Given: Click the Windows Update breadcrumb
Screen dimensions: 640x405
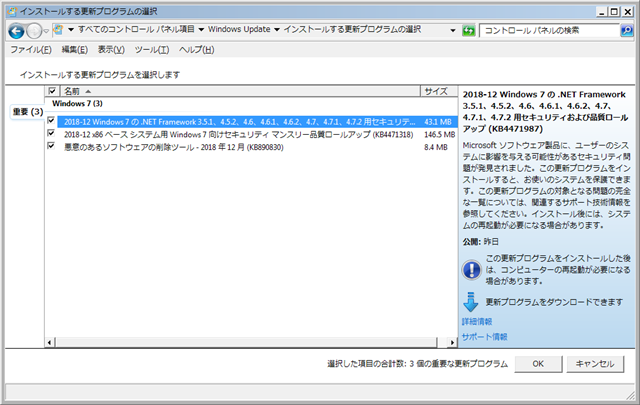Looking at the screenshot, I should tap(239, 29).
